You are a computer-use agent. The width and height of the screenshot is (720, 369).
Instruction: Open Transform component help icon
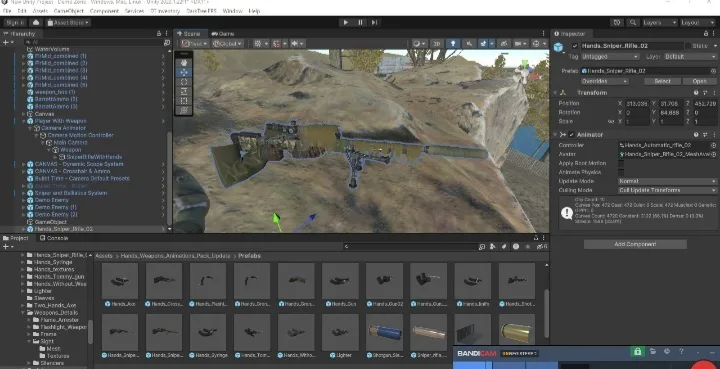(x=696, y=93)
